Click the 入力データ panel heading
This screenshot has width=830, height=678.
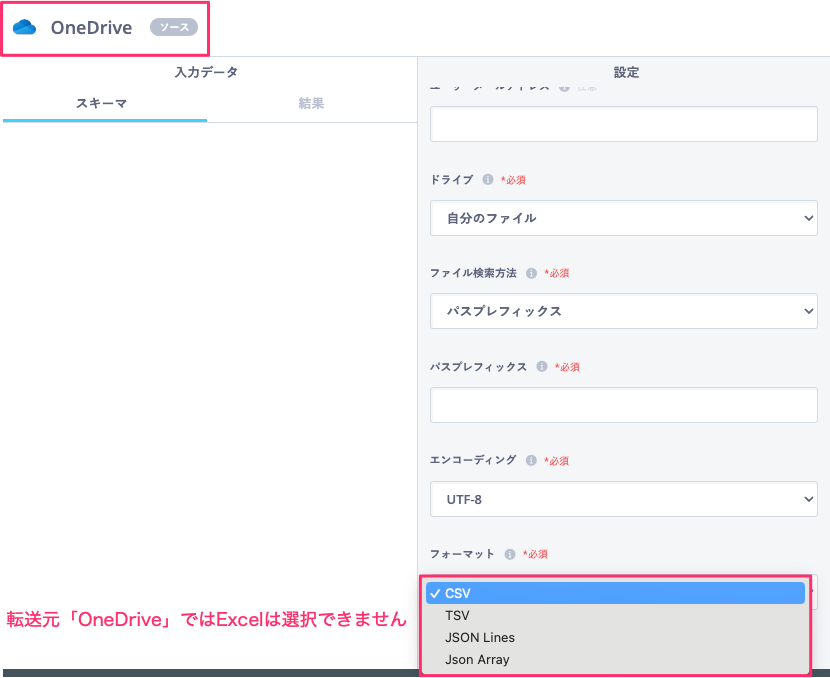(x=206, y=72)
